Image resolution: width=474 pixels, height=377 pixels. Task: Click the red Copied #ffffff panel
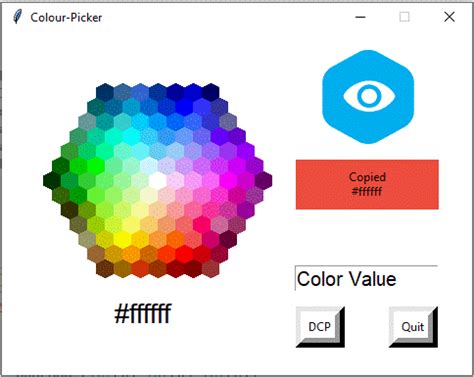click(367, 184)
